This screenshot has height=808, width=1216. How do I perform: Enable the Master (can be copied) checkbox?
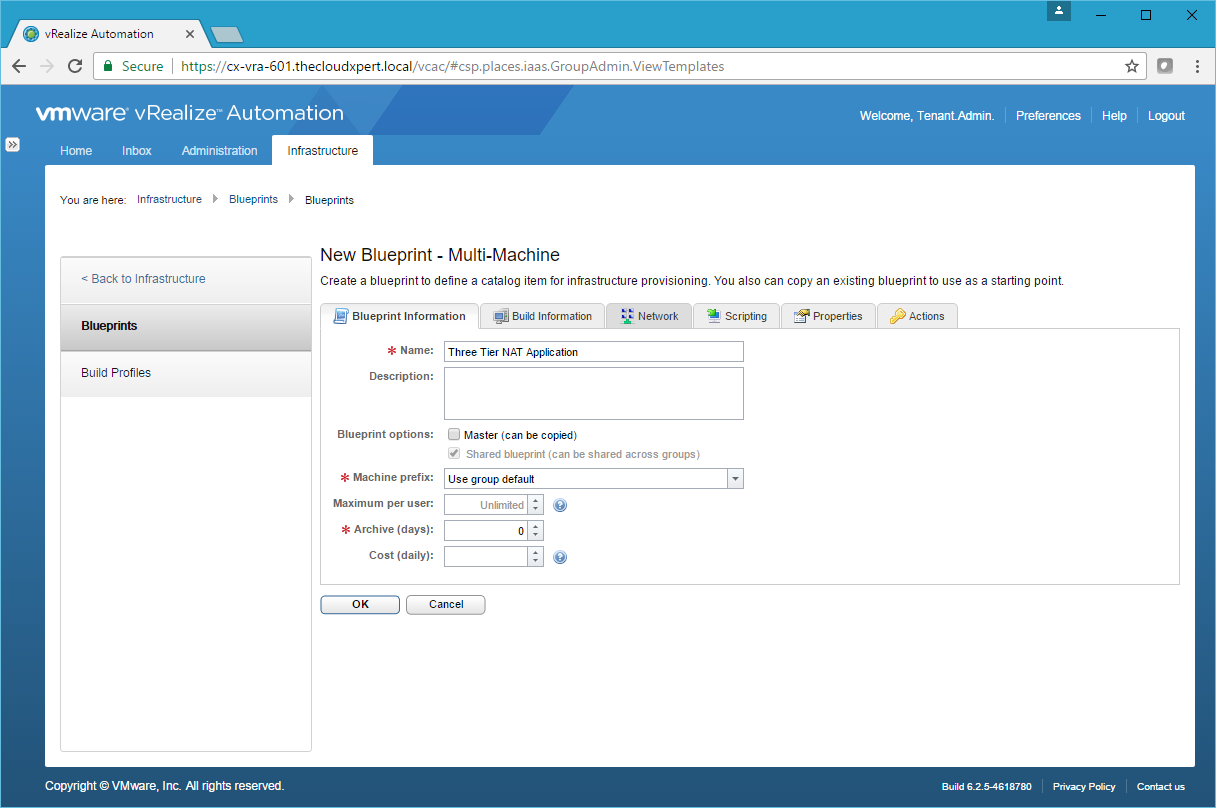coord(454,435)
